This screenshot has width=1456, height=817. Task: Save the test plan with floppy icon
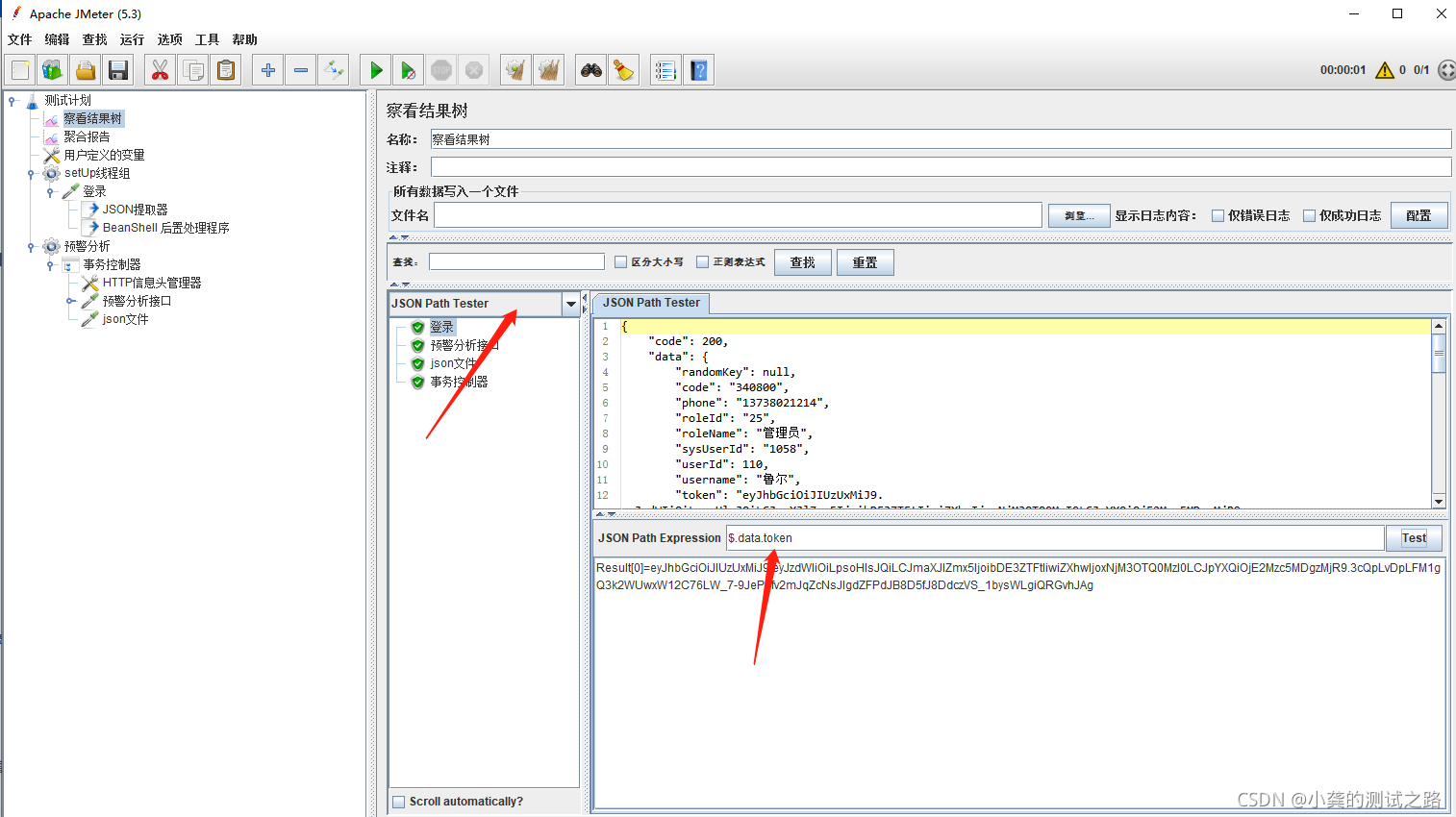pos(118,70)
